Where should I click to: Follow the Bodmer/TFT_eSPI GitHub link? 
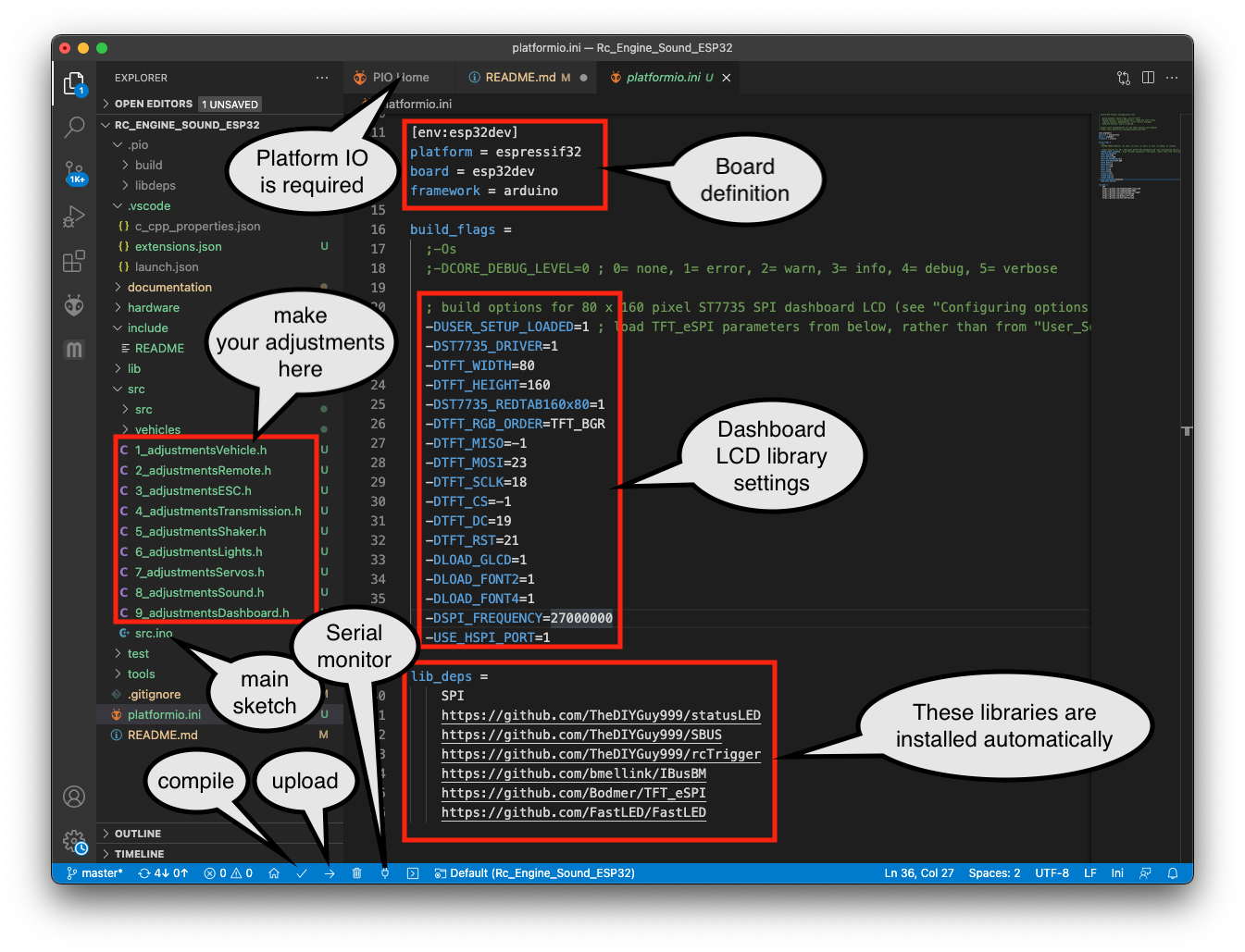[574, 793]
